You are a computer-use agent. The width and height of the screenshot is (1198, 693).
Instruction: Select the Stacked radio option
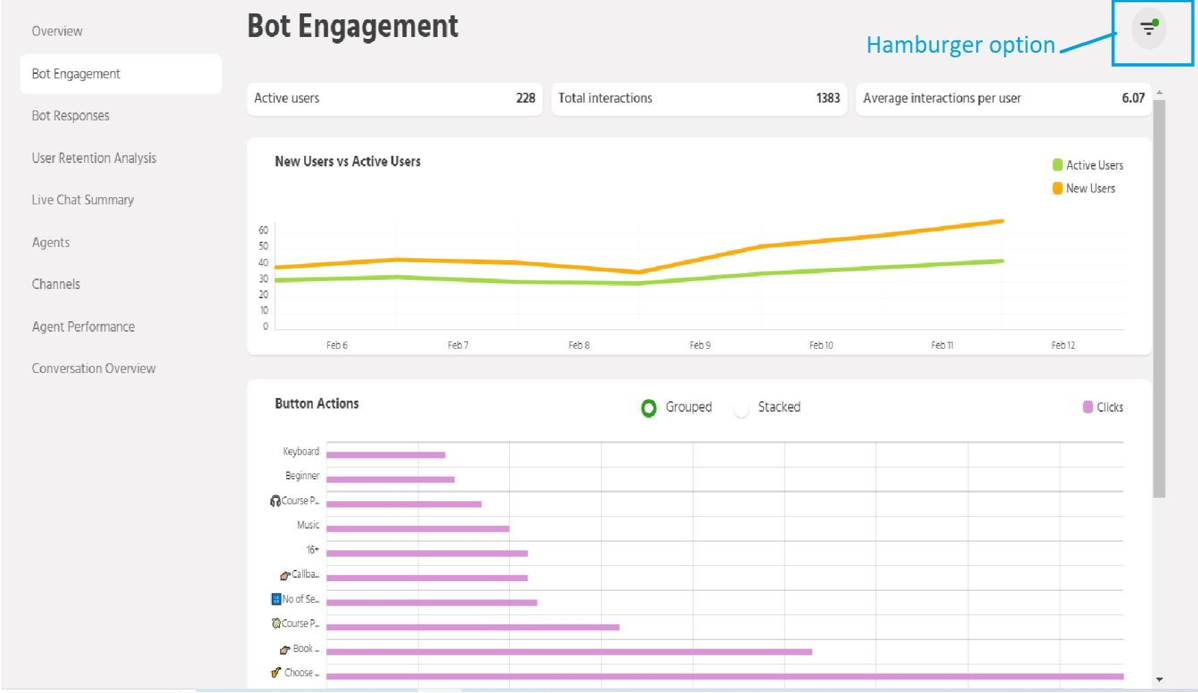tap(741, 408)
